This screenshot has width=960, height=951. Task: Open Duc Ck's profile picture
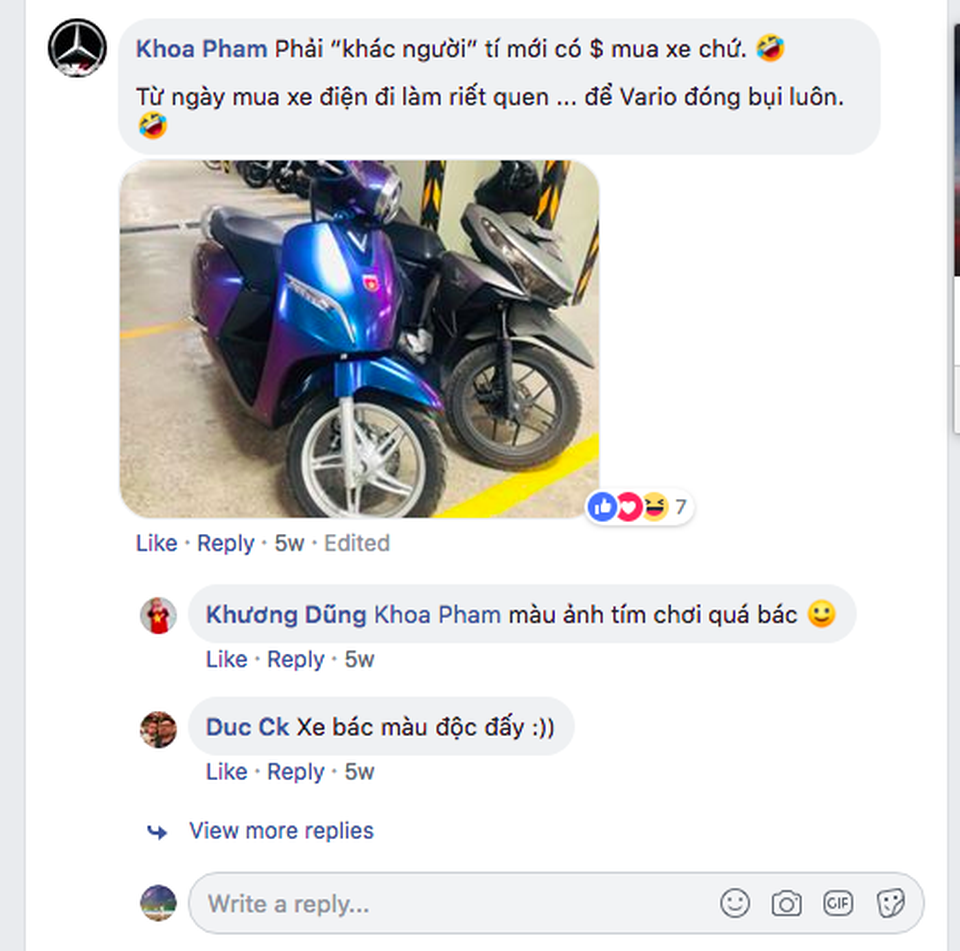pos(158,729)
